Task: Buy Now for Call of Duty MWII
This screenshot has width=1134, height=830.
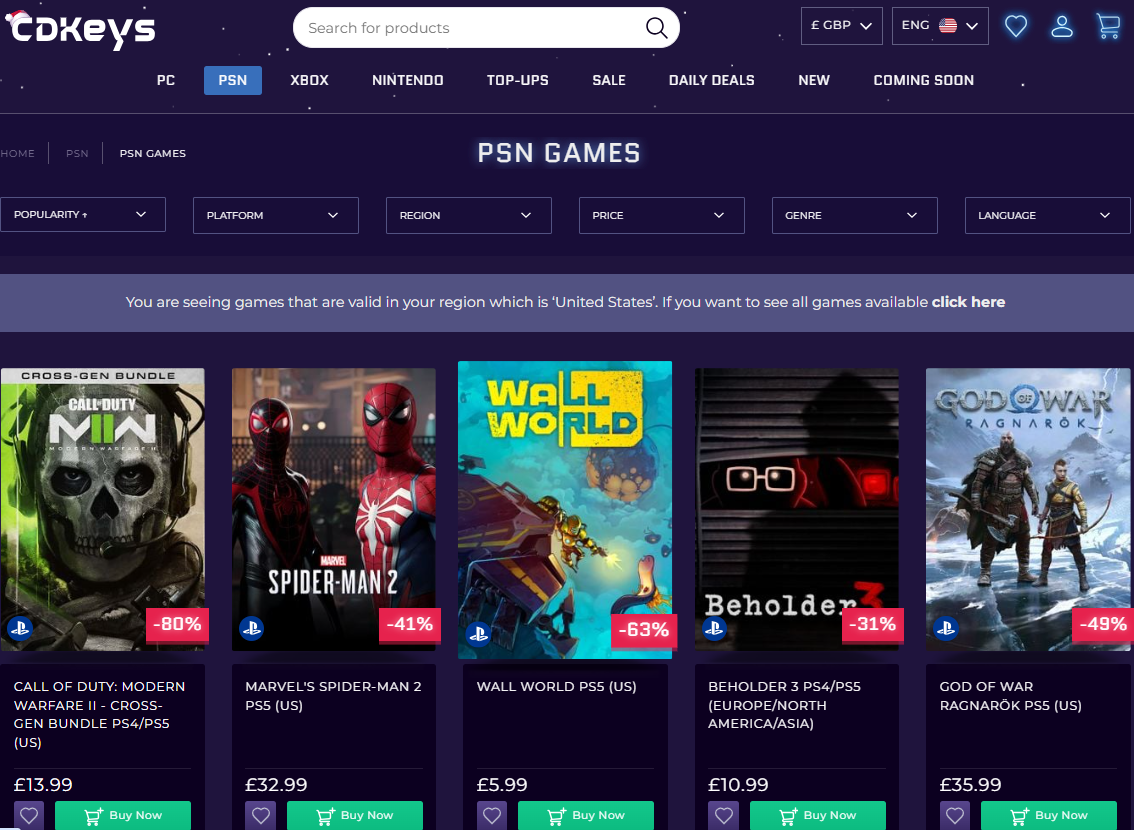Action: 123,816
